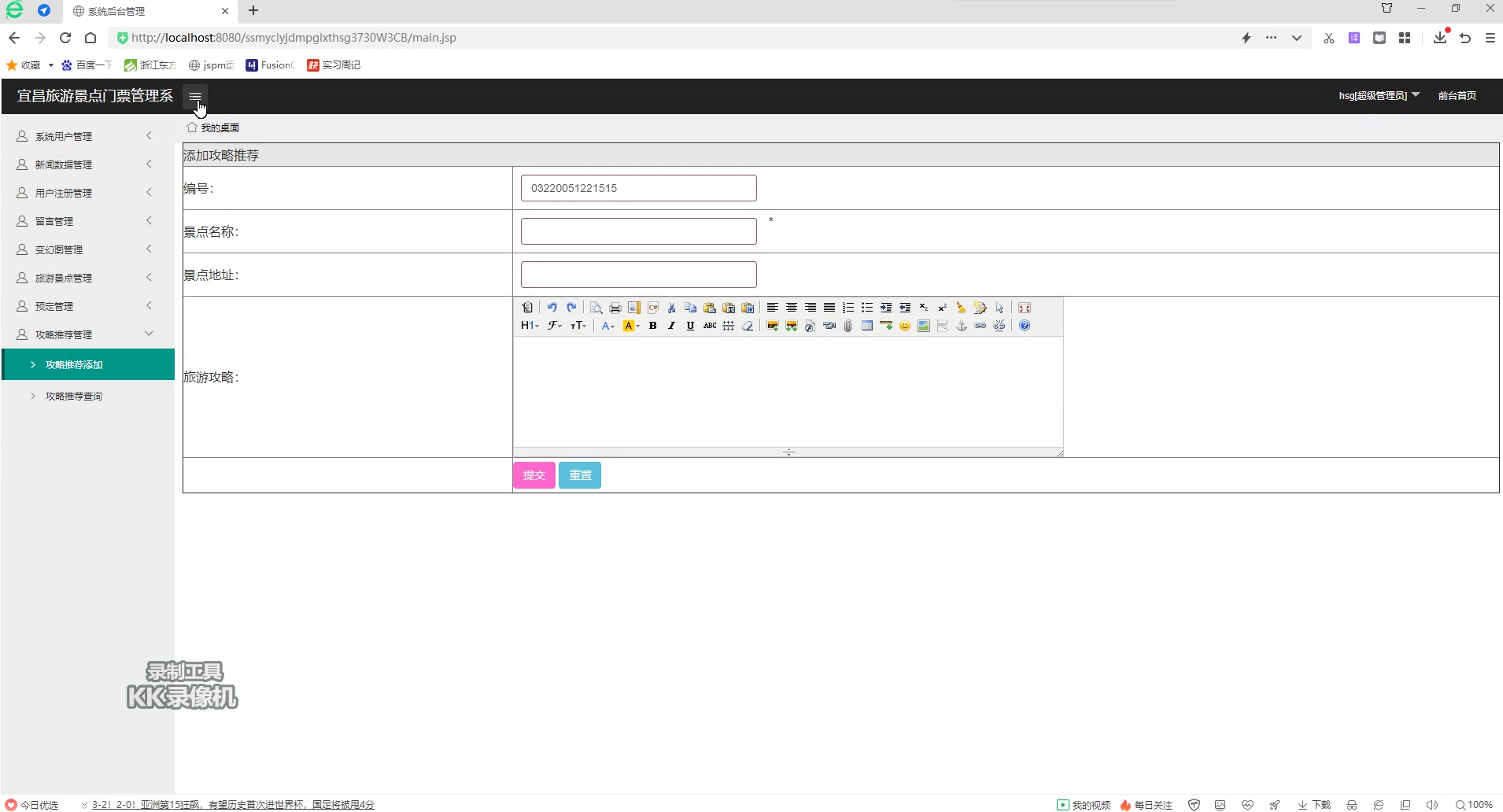Click the 景点地址 input field

click(x=638, y=275)
